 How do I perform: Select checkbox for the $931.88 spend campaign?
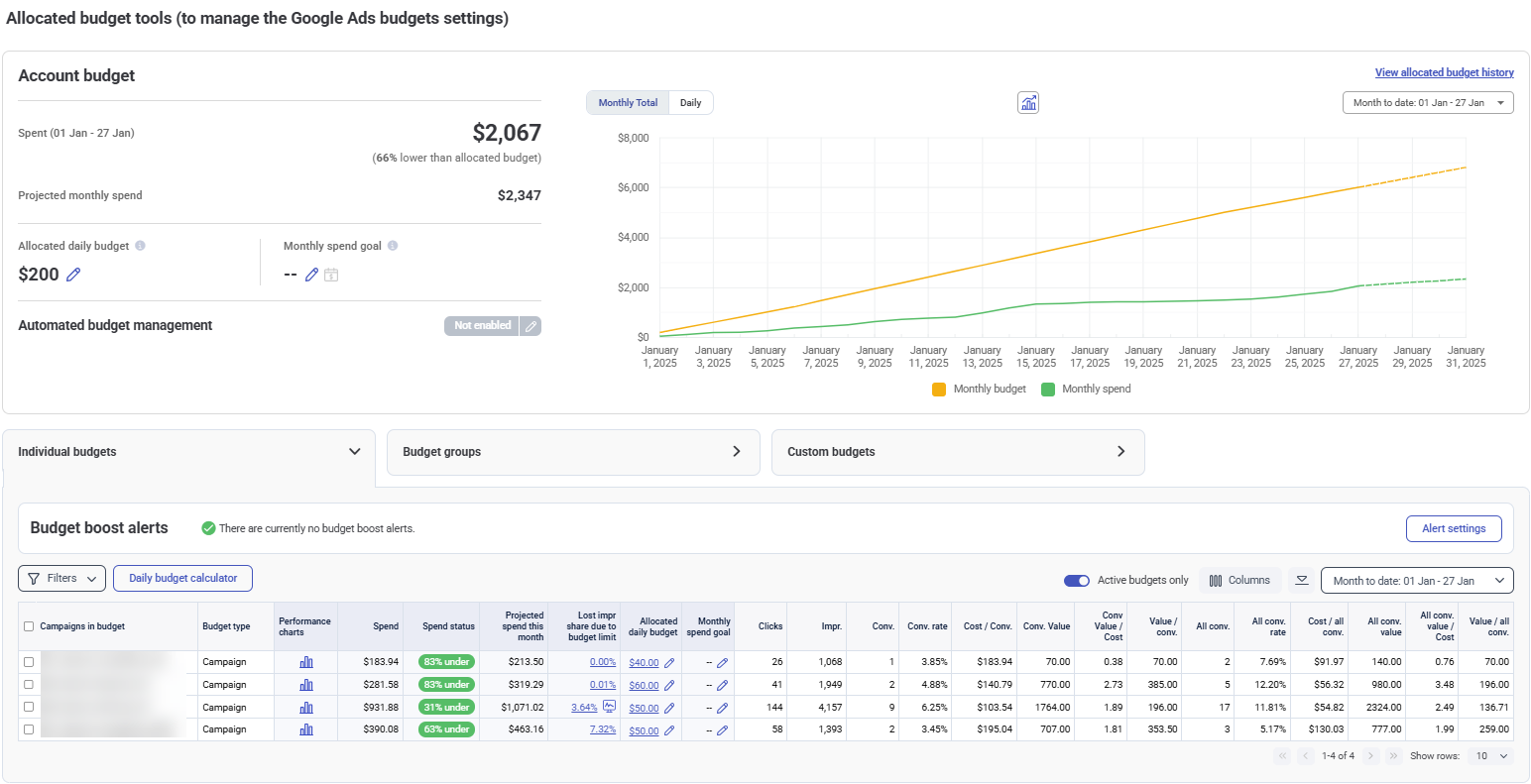click(x=29, y=708)
